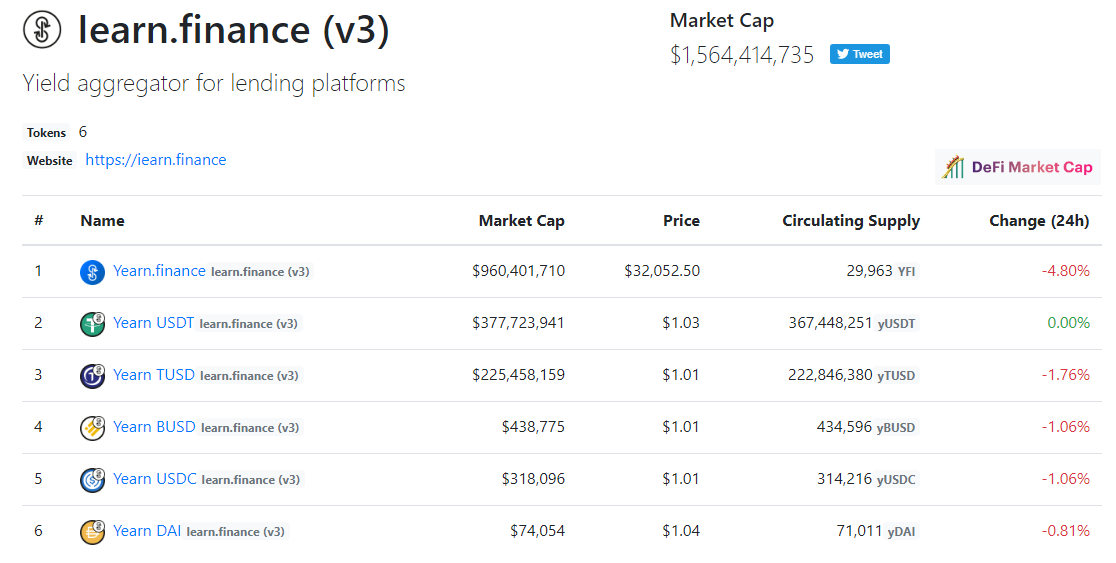Select the -4.80% change value
The height and width of the screenshot is (563, 1116).
[1065, 271]
